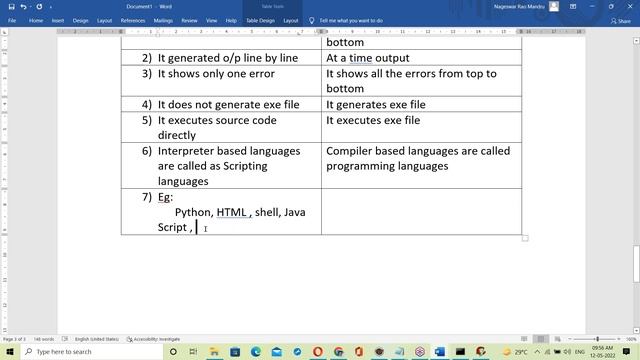Click the zoom out minus button

(x=570, y=339)
